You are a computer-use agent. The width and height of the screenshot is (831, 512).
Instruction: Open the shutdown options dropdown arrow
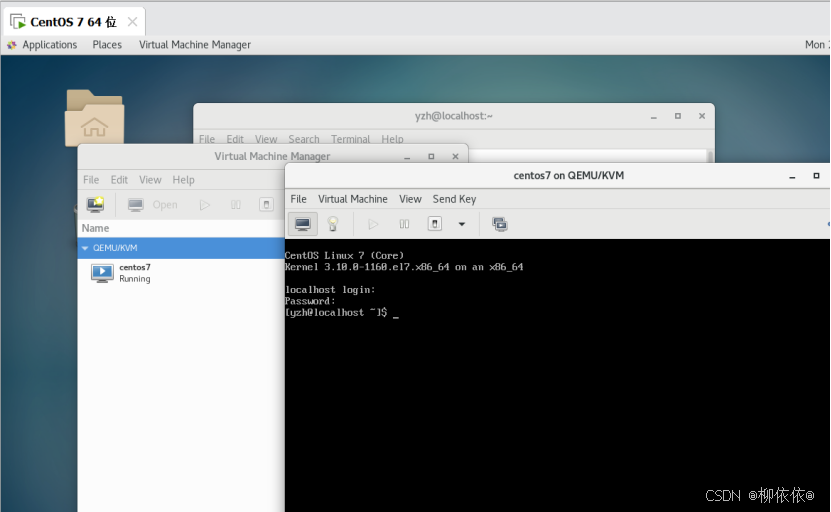click(462, 224)
